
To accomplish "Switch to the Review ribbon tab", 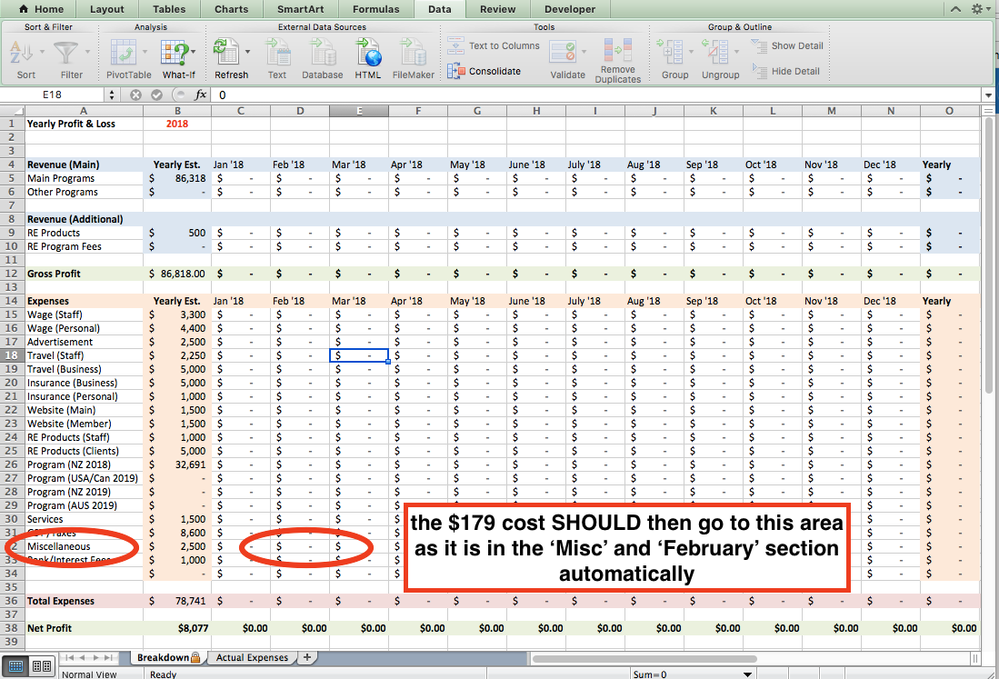I will (x=498, y=9).
